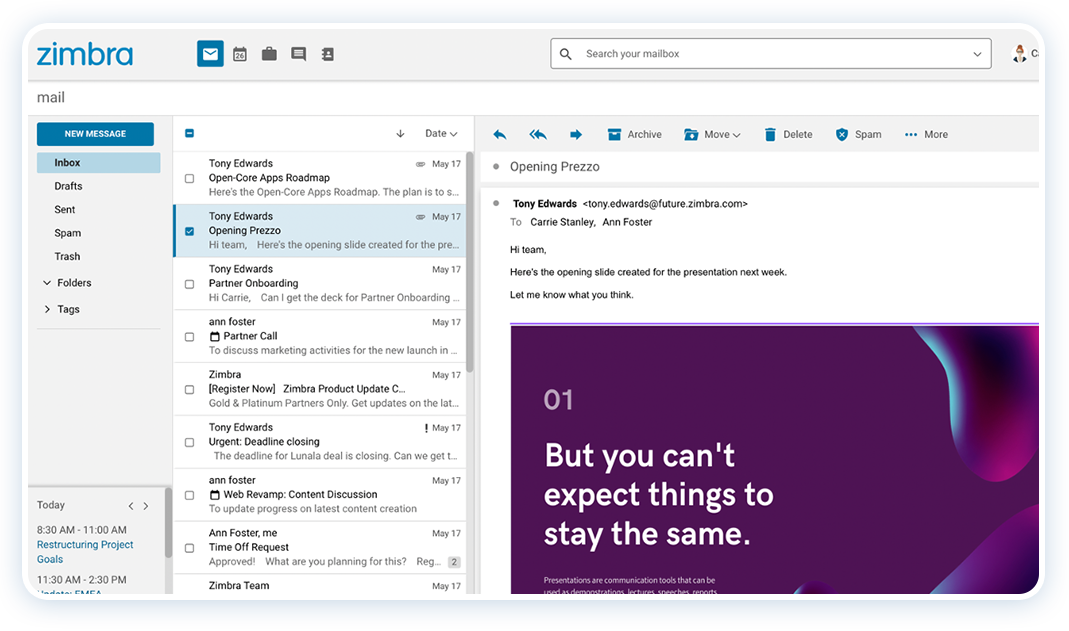
Task: Uncheck the Opening Prezzo message checkbox
Action: (x=189, y=230)
